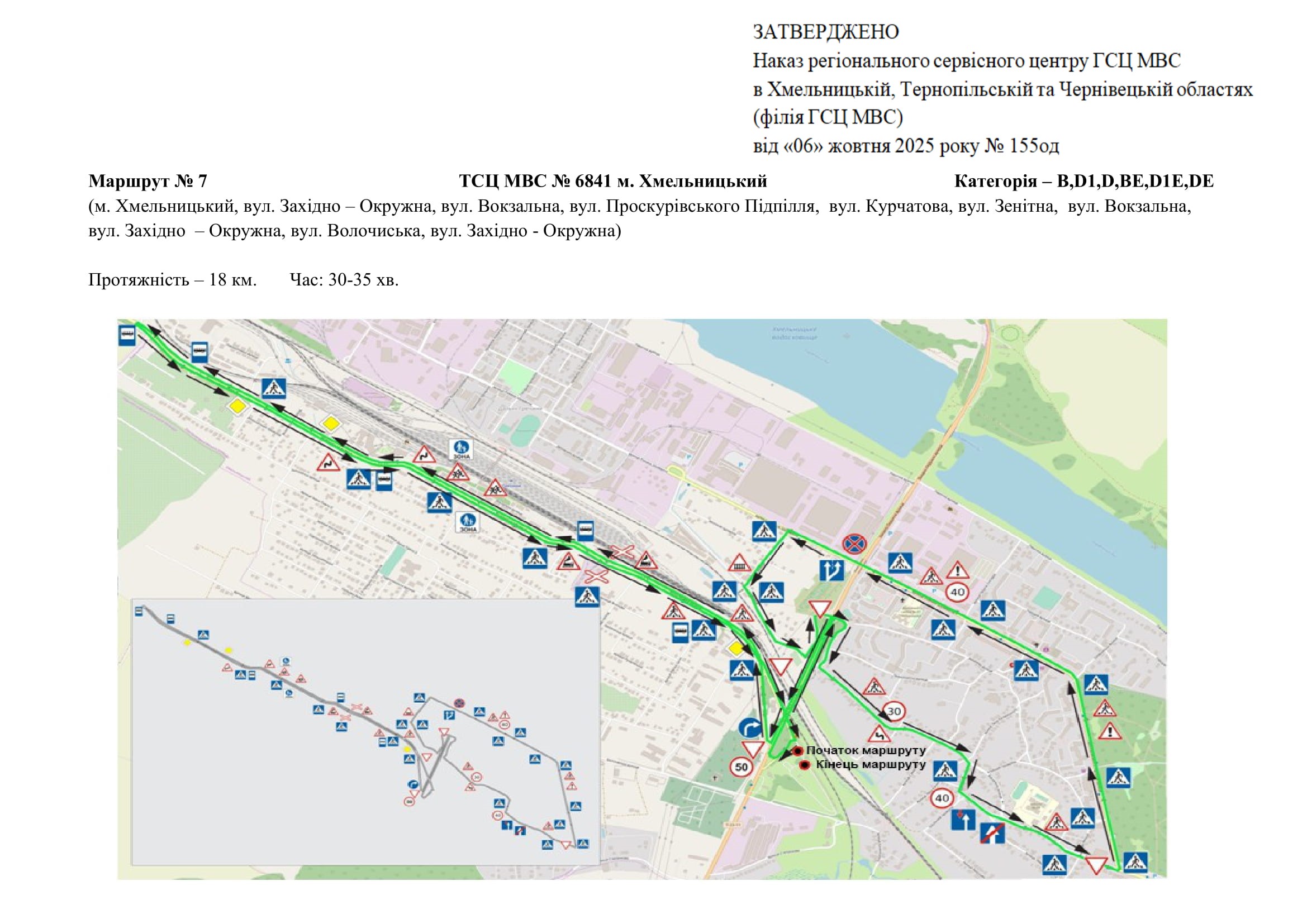This screenshot has width=1307, height=924.
Task: Click the Кінець маршруту end marker dot
Action: coord(804,765)
